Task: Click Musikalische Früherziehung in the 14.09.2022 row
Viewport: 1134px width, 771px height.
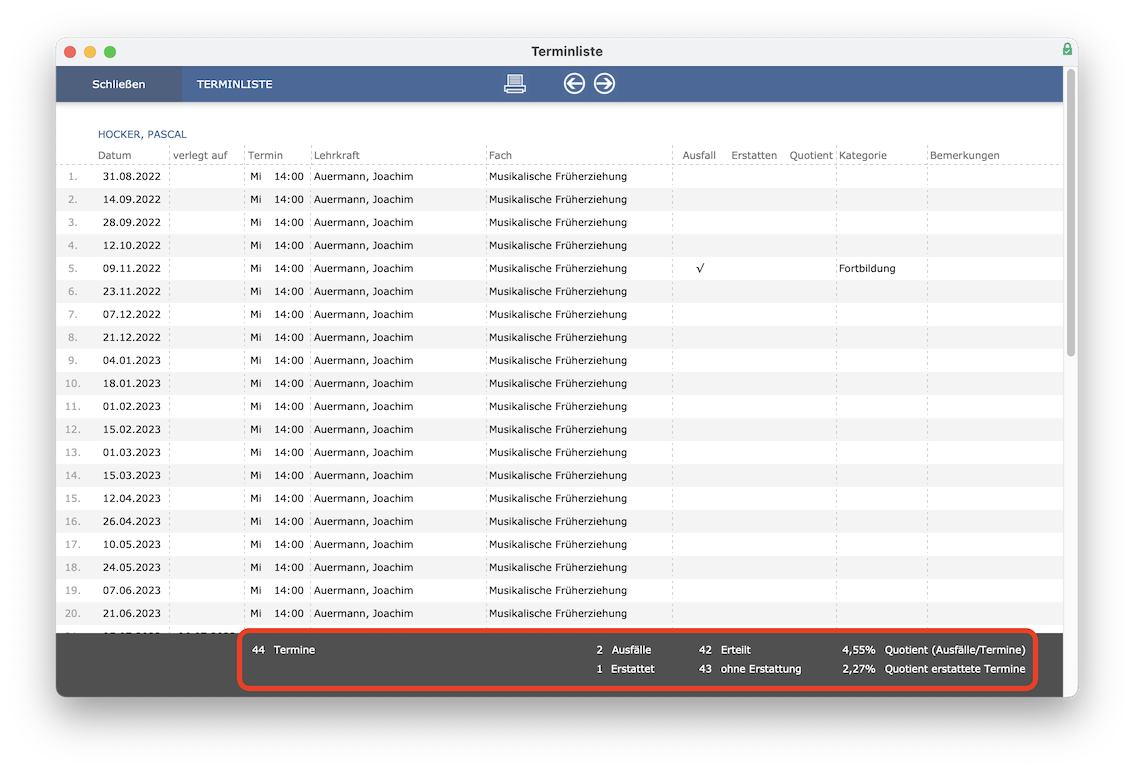Action: [558, 200]
